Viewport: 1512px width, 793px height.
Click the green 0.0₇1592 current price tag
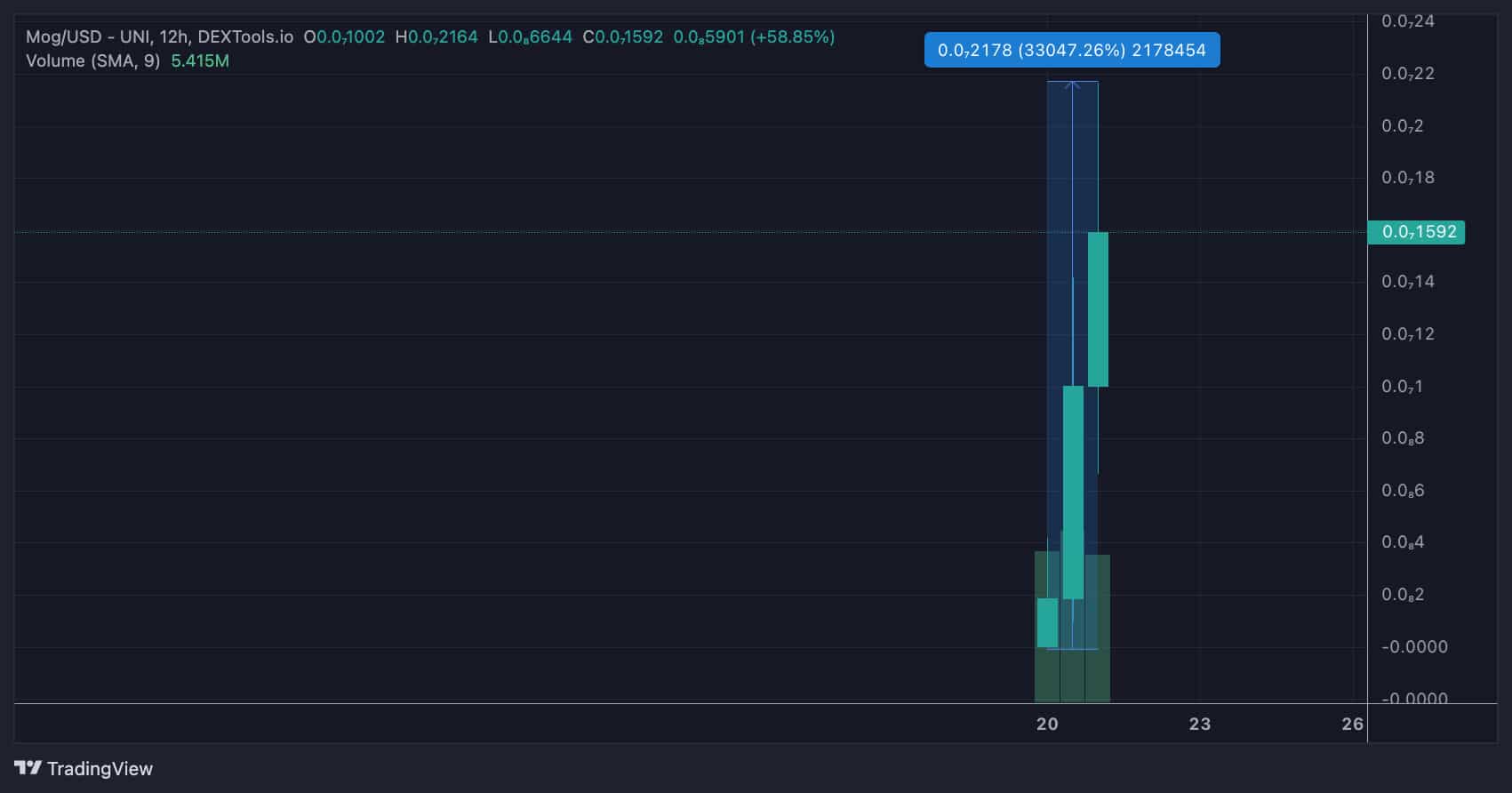(x=1416, y=232)
